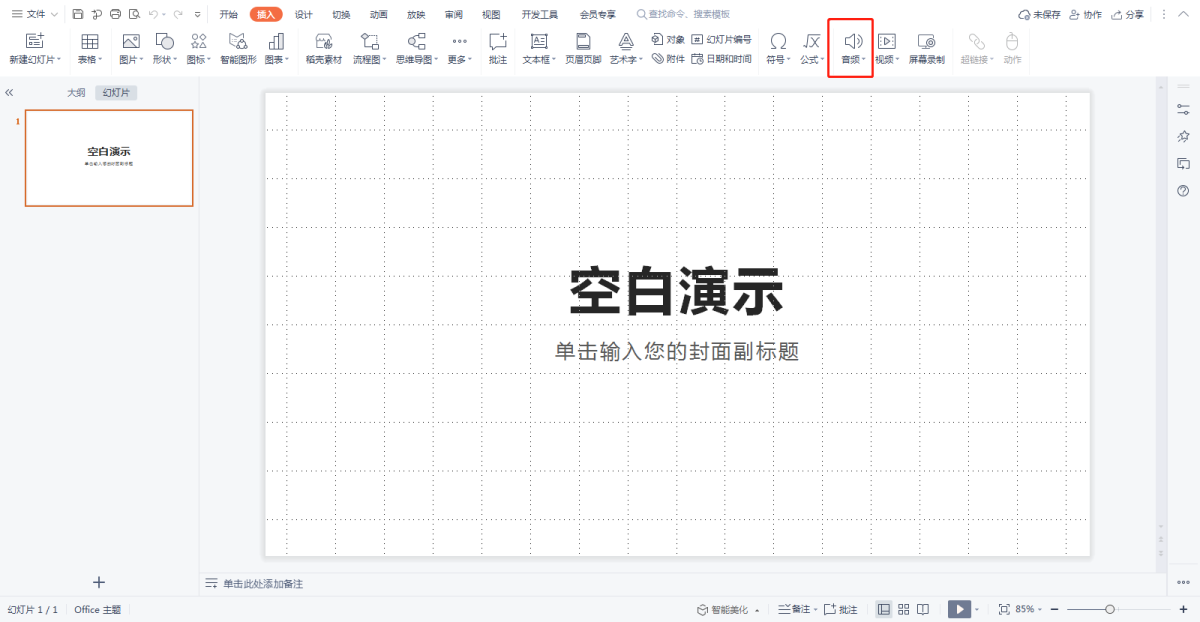1200x622 pixels.
Task: Click the Redo arrow icon
Action: click(177, 14)
